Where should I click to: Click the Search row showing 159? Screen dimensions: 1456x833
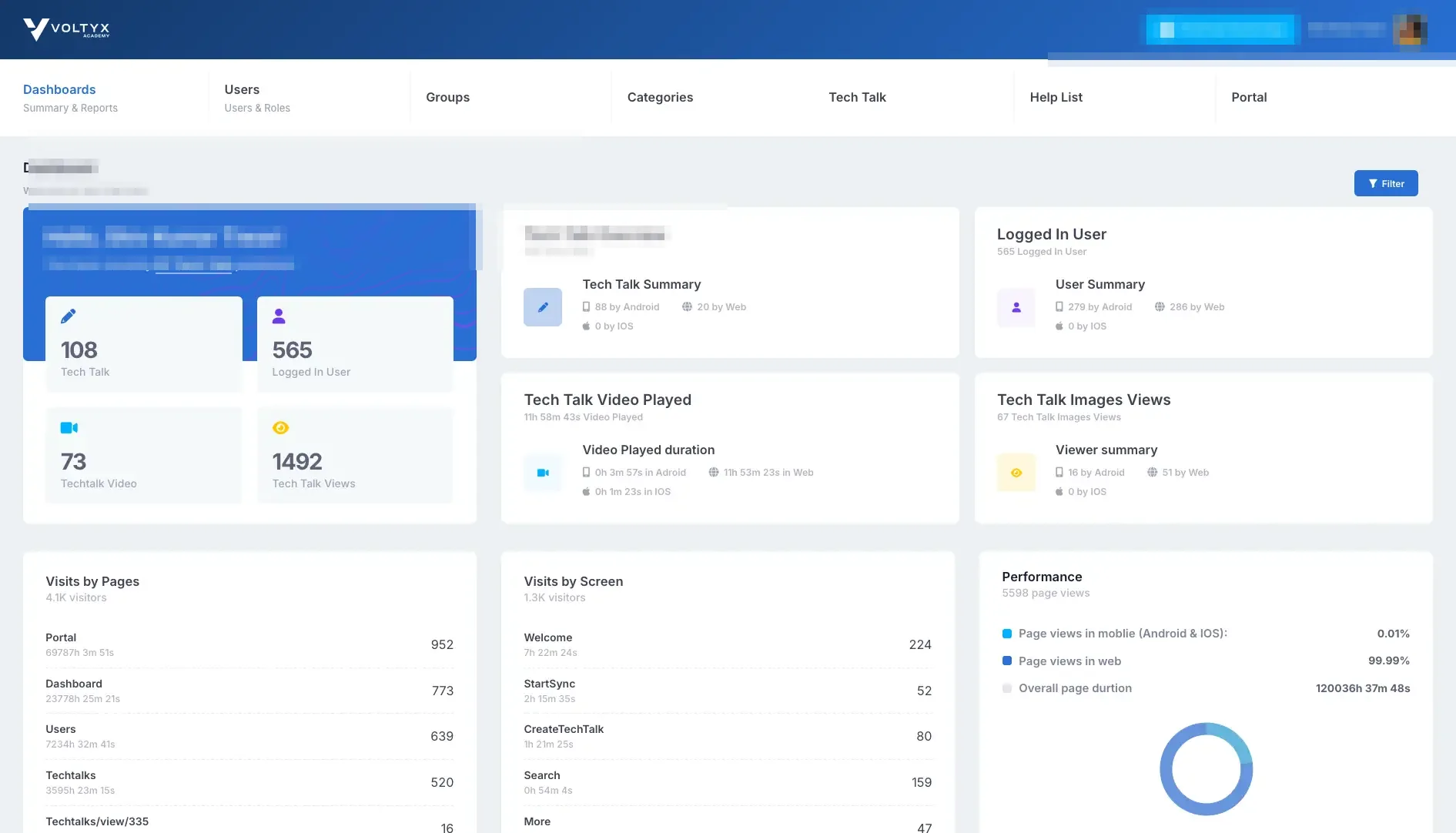click(728, 782)
